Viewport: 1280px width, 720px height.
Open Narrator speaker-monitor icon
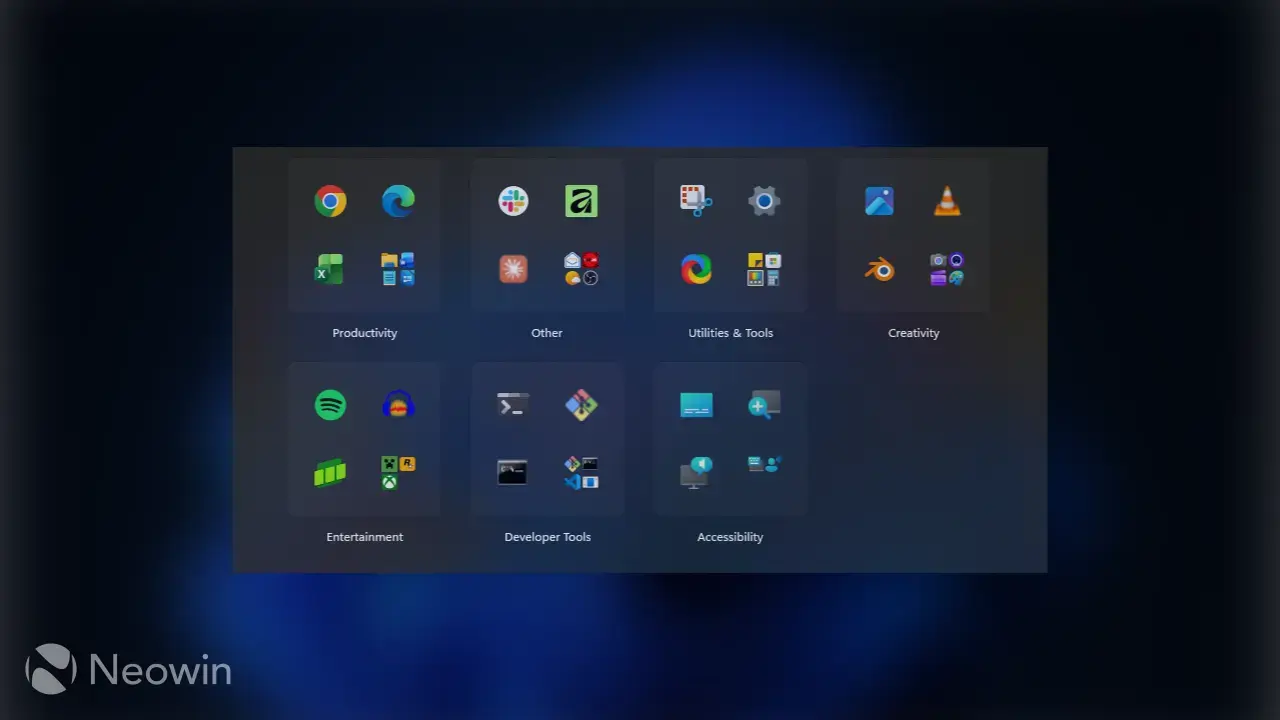[695, 473]
